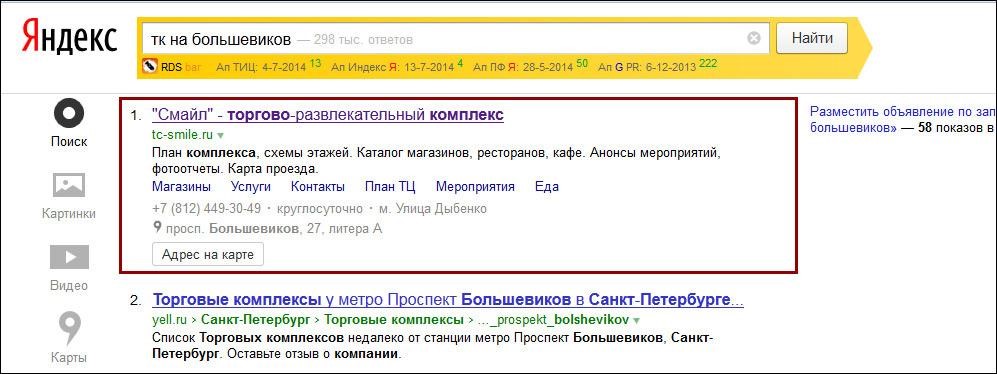Click Ап ТИЦ: 4-7-2014 in RDS bar
This screenshot has height=374, width=997.
click(x=269, y=66)
